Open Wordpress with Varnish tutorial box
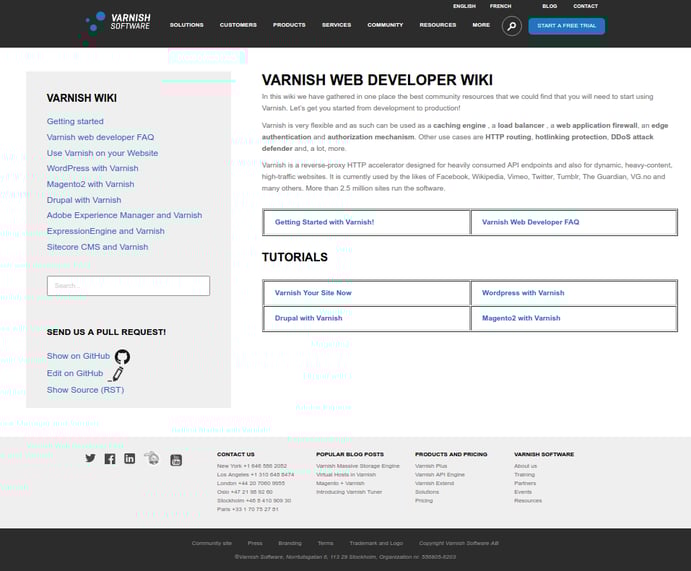Image resolution: width=691 pixels, height=571 pixels. pyautogui.click(x=574, y=293)
